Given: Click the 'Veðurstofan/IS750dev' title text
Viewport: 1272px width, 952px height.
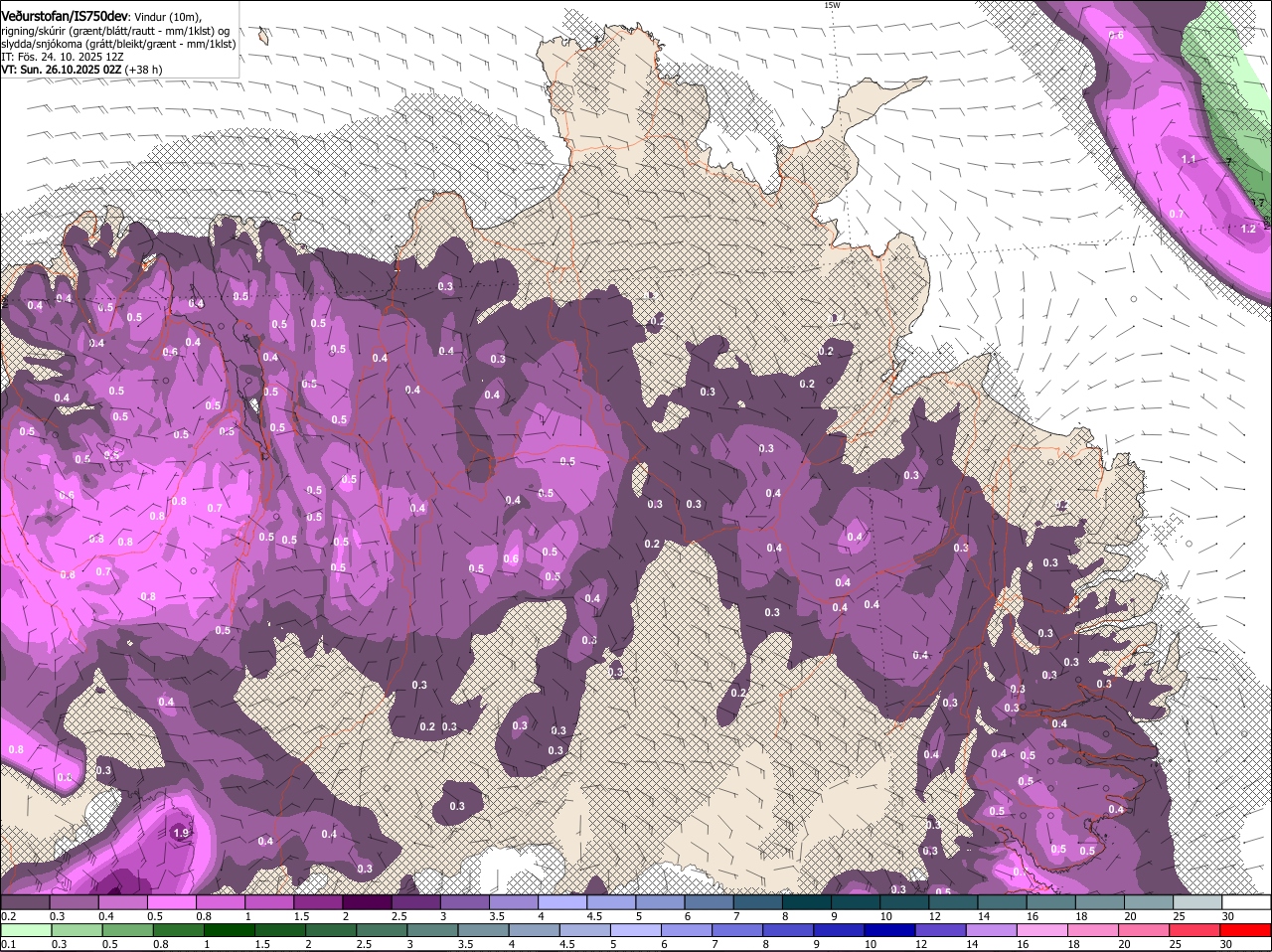Looking at the screenshot, I should (x=65, y=17).
